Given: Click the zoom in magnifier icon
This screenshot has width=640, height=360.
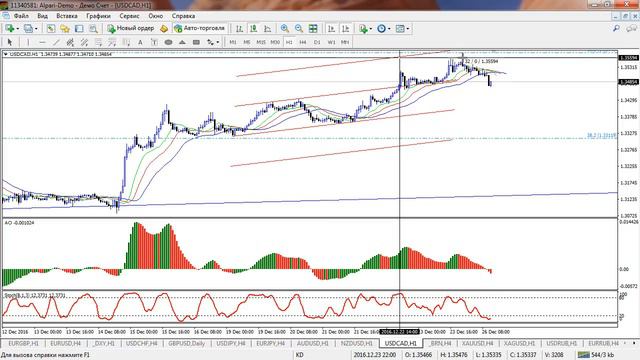Looking at the screenshot, I should [x=284, y=29].
